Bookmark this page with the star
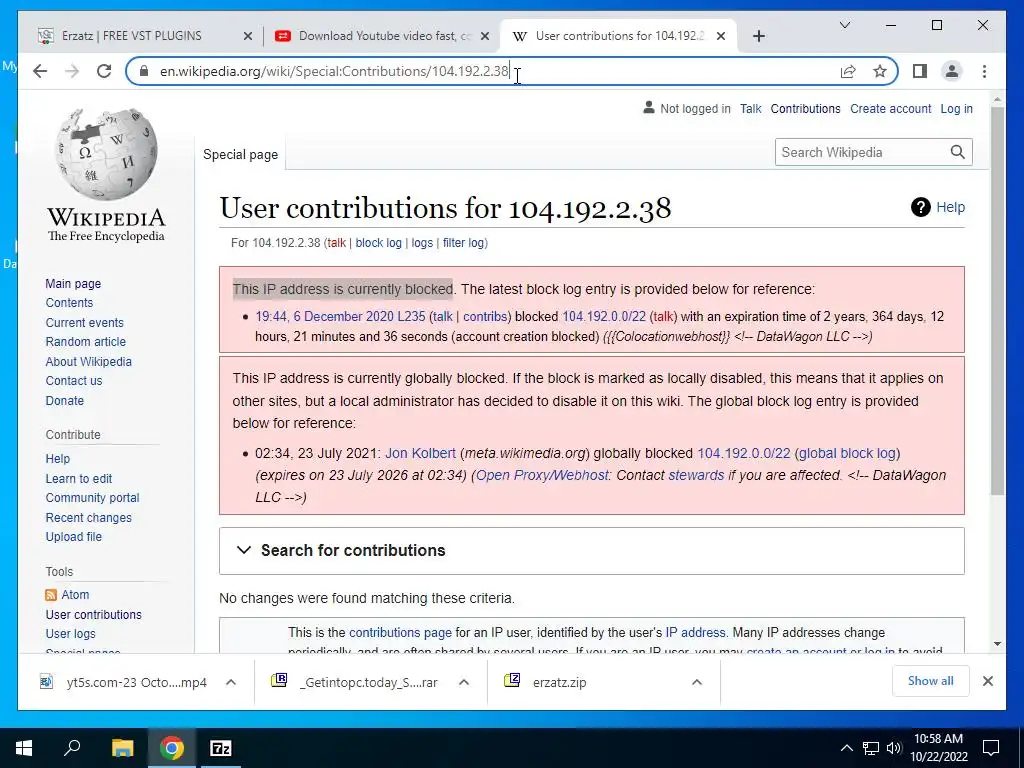The width and height of the screenshot is (1024, 768). click(880, 71)
